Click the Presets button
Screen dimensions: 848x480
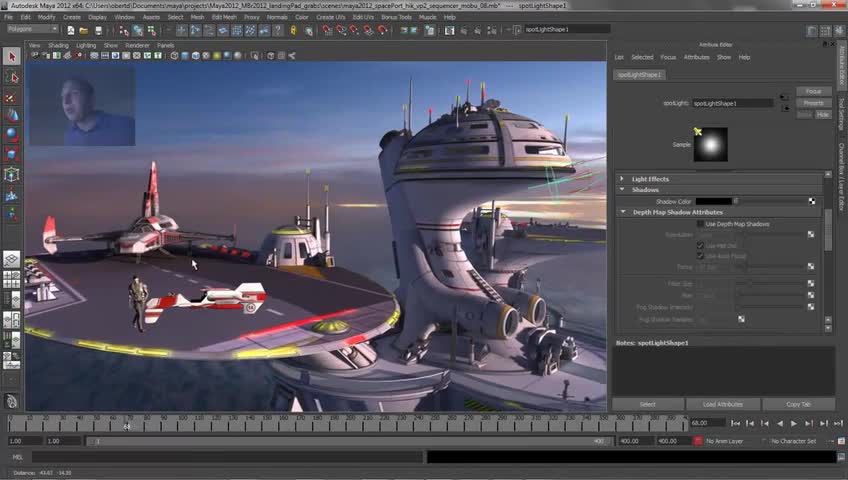pyautogui.click(x=813, y=103)
